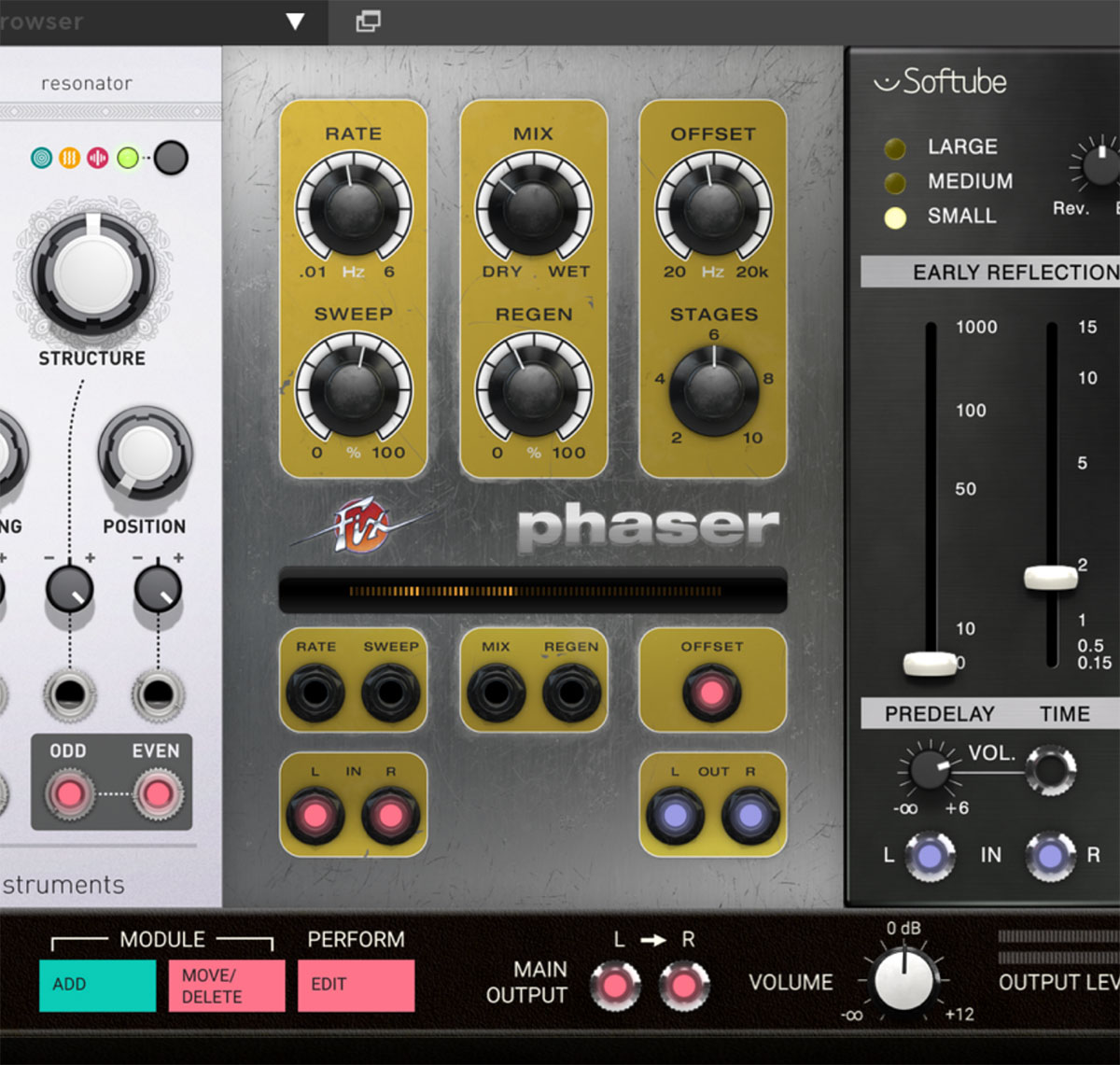Viewport: 1120px width, 1065px height.
Task: Select the orange waves mode icon on the resonator
Action: tap(67, 157)
